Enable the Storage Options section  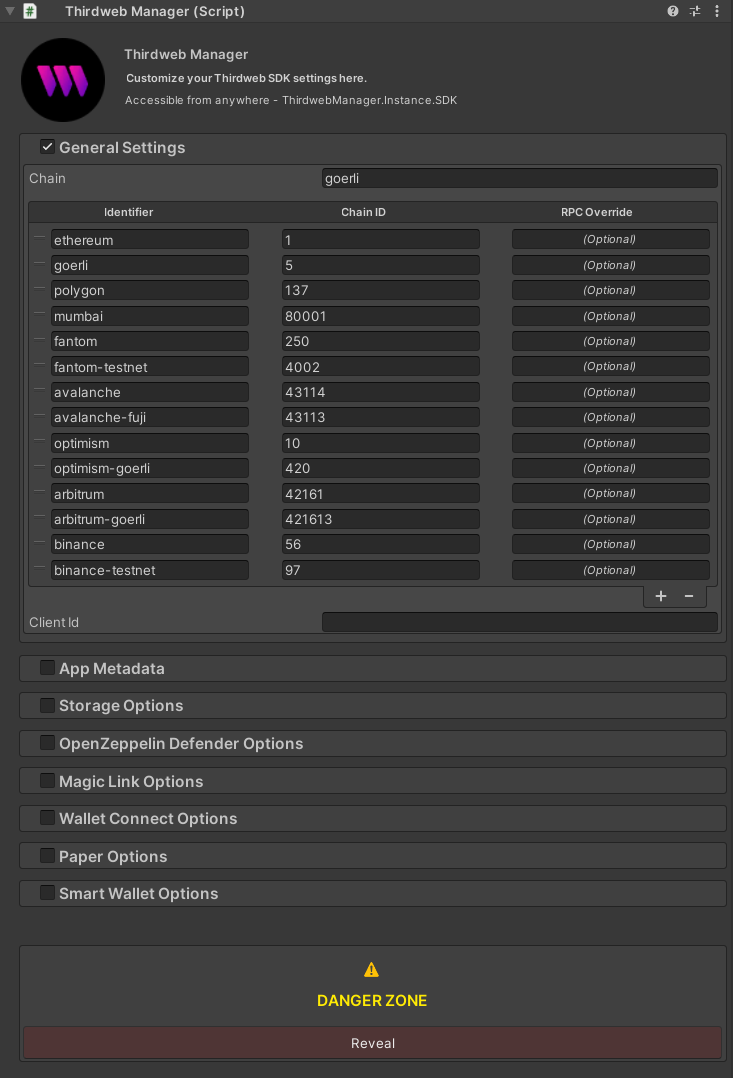pyautogui.click(x=47, y=705)
